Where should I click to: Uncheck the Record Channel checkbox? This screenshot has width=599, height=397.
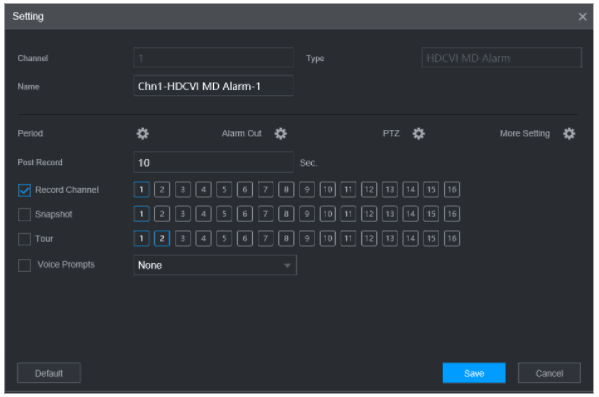point(24,190)
